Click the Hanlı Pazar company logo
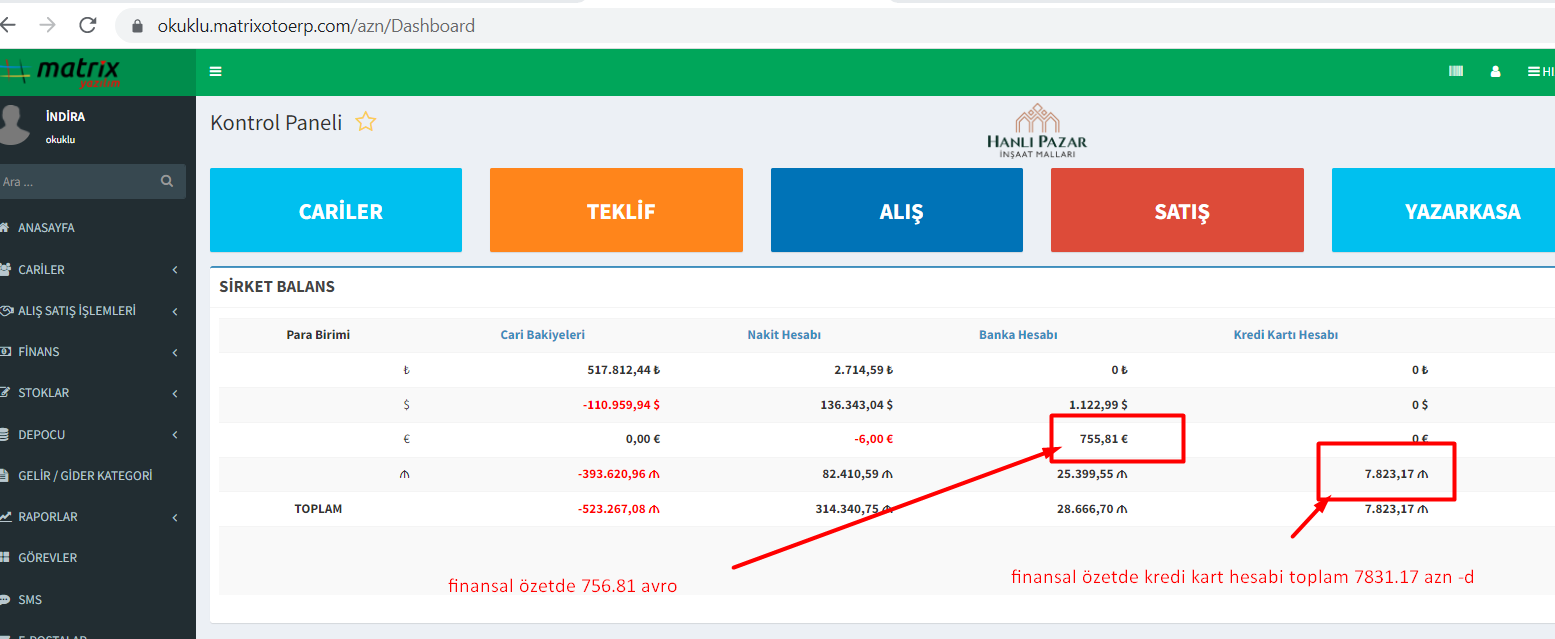1555x639 pixels. (x=1036, y=131)
